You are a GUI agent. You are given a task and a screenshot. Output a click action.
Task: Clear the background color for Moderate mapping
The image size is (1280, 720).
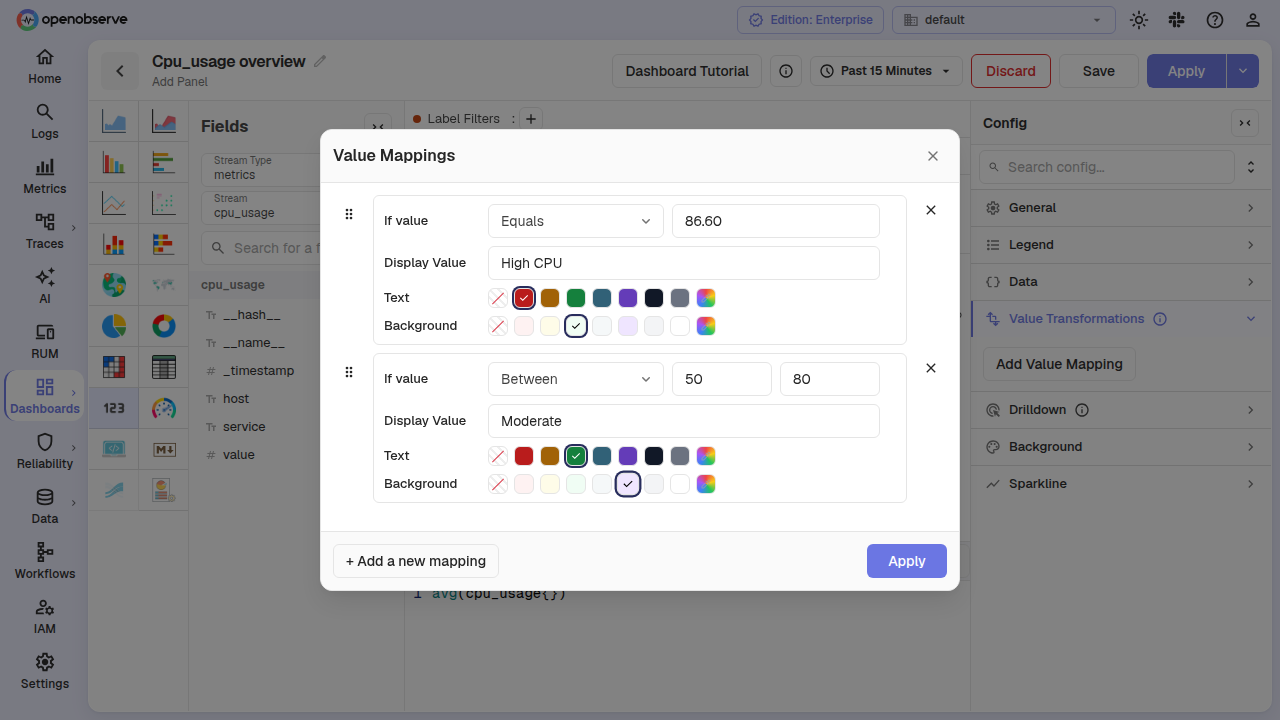(498, 484)
